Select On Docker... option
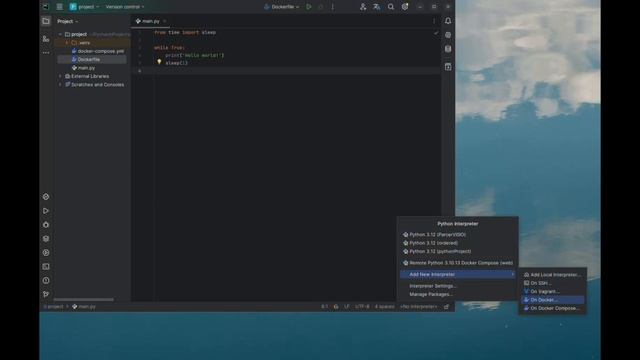This screenshot has height=360, width=640. pos(553,300)
